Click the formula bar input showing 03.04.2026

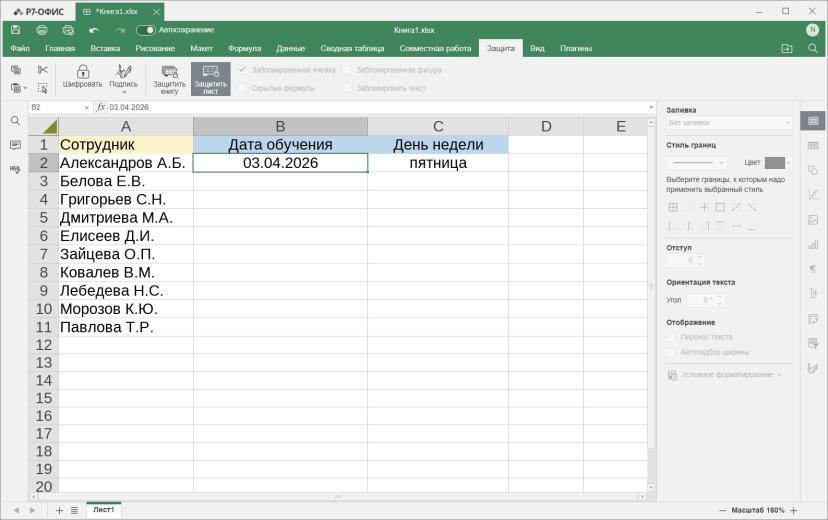(377, 107)
